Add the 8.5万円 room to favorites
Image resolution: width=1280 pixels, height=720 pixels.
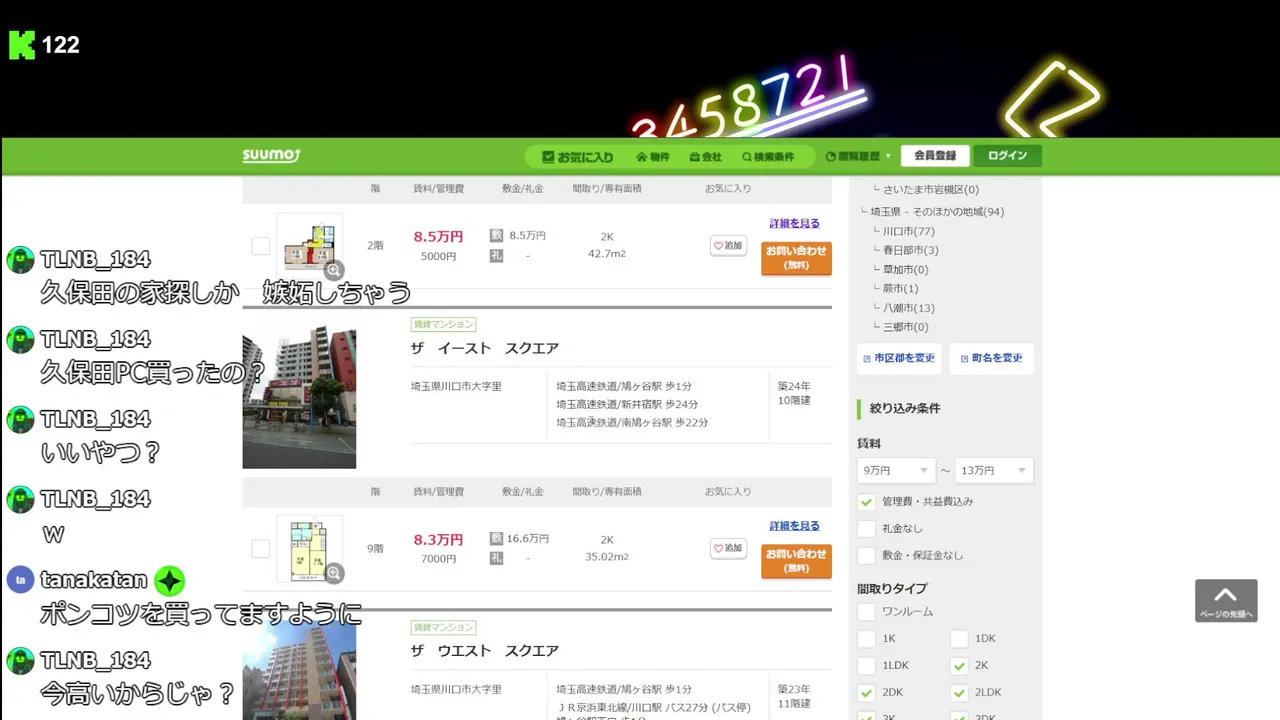[729, 245]
